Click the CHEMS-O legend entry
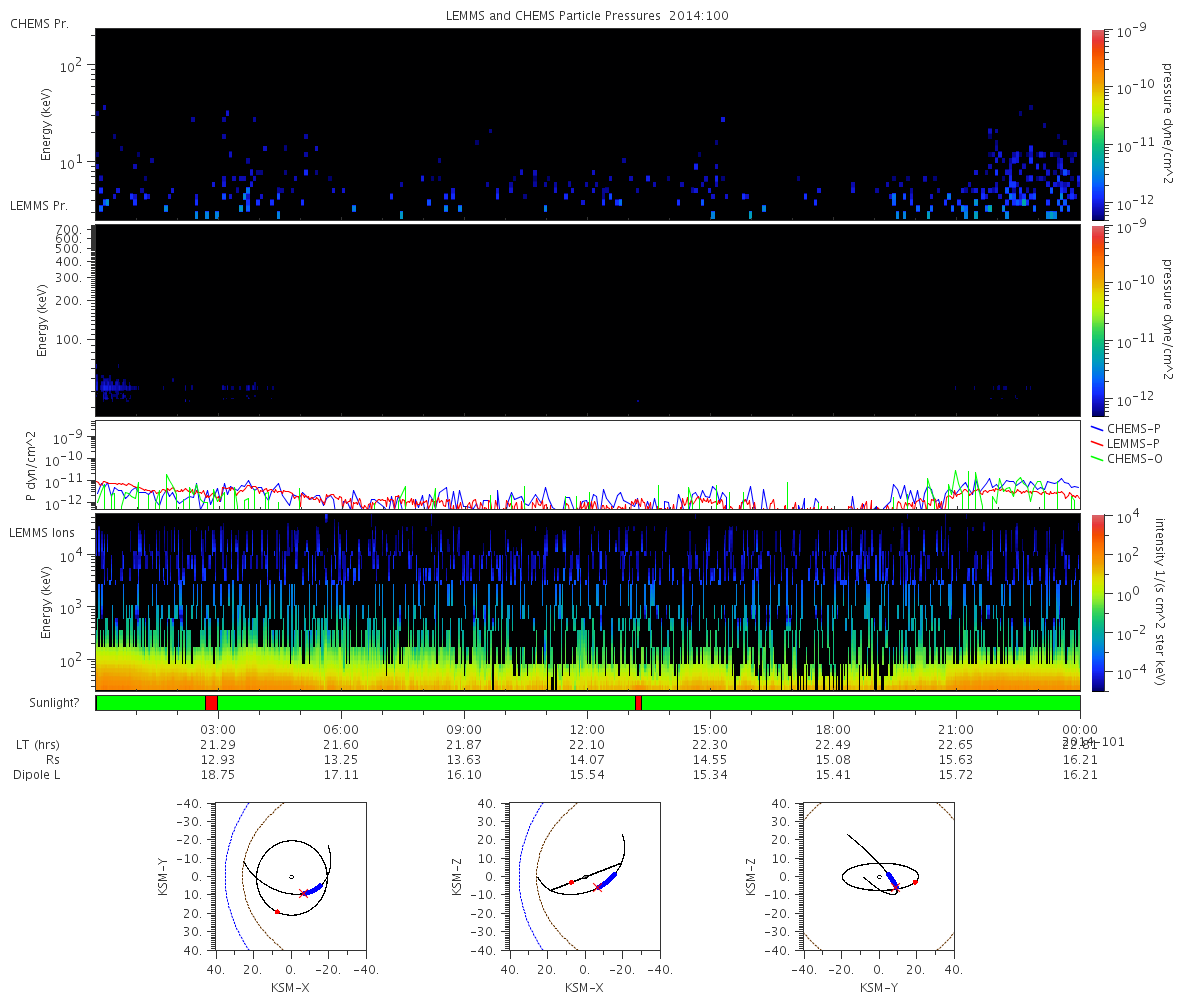 coord(1127,458)
